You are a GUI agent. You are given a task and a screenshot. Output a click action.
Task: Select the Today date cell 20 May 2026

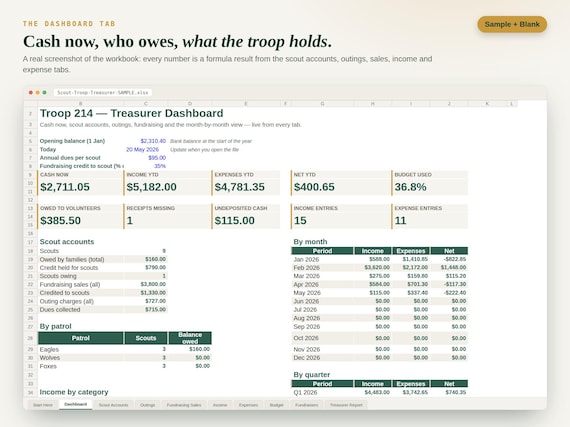142,149
